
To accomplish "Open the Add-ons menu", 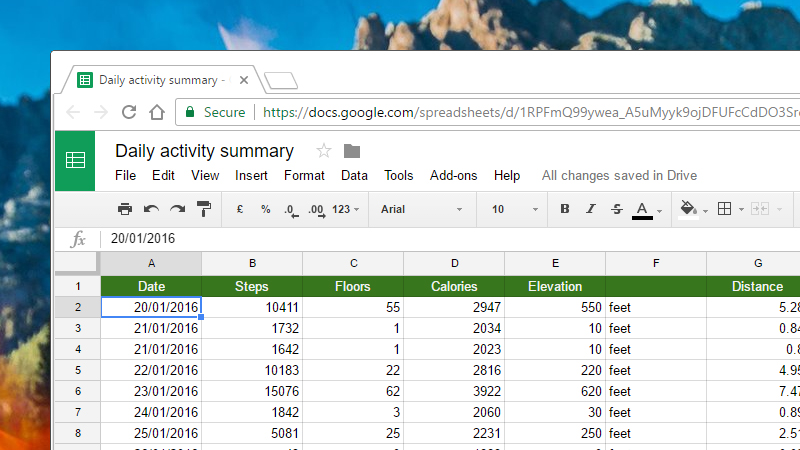I will click(x=454, y=176).
